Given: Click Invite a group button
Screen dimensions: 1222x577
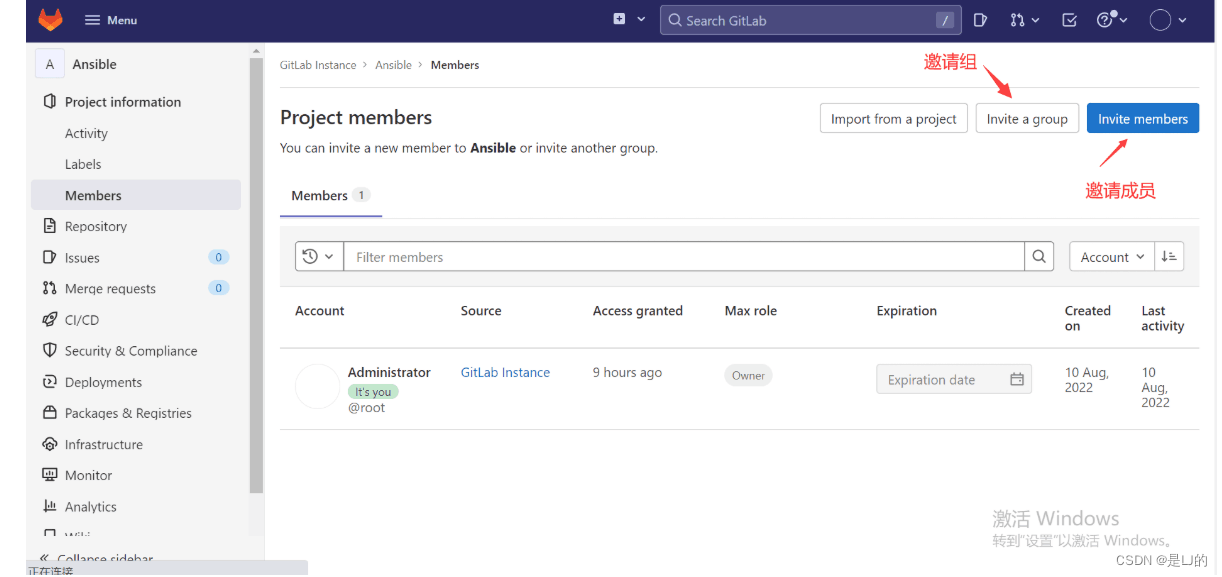Looking at the screenshot, I should 1027,119.
